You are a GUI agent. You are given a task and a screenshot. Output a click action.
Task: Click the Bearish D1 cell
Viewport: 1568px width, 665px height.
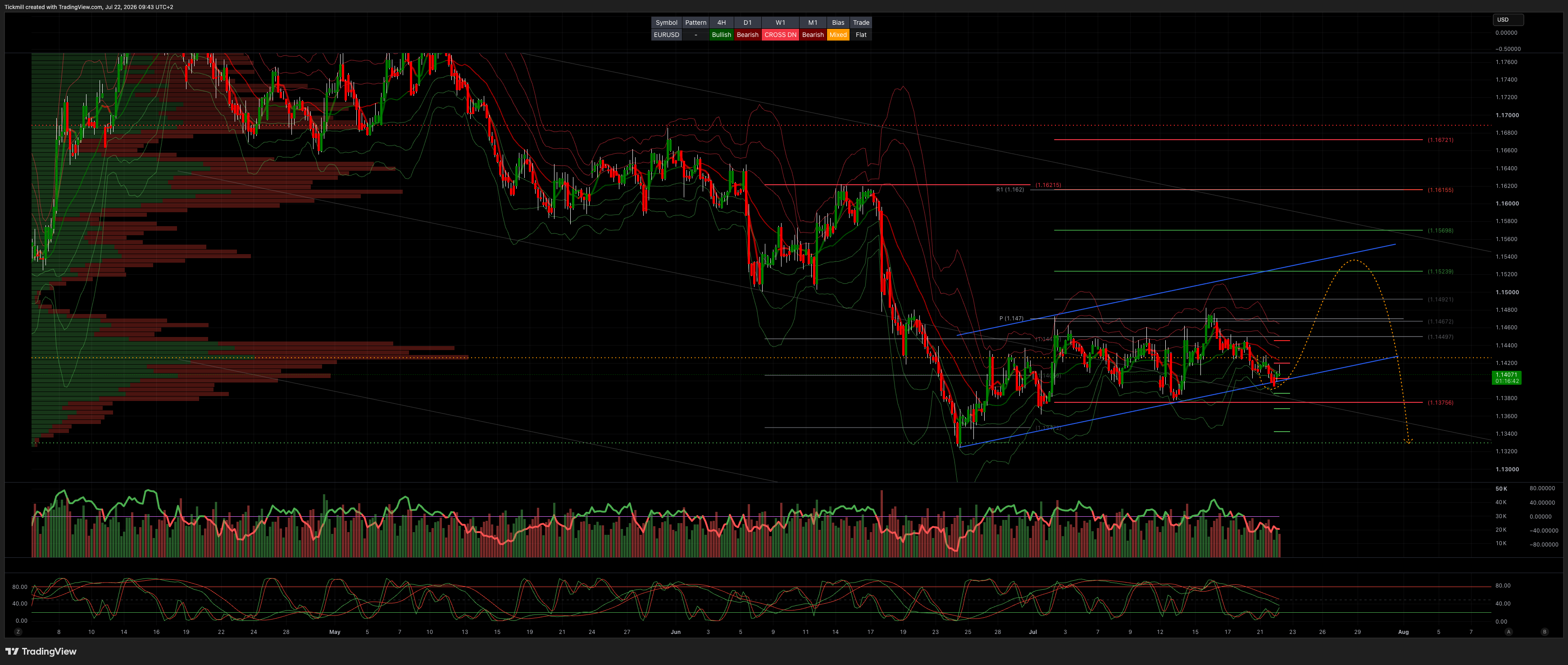[747, 35]
